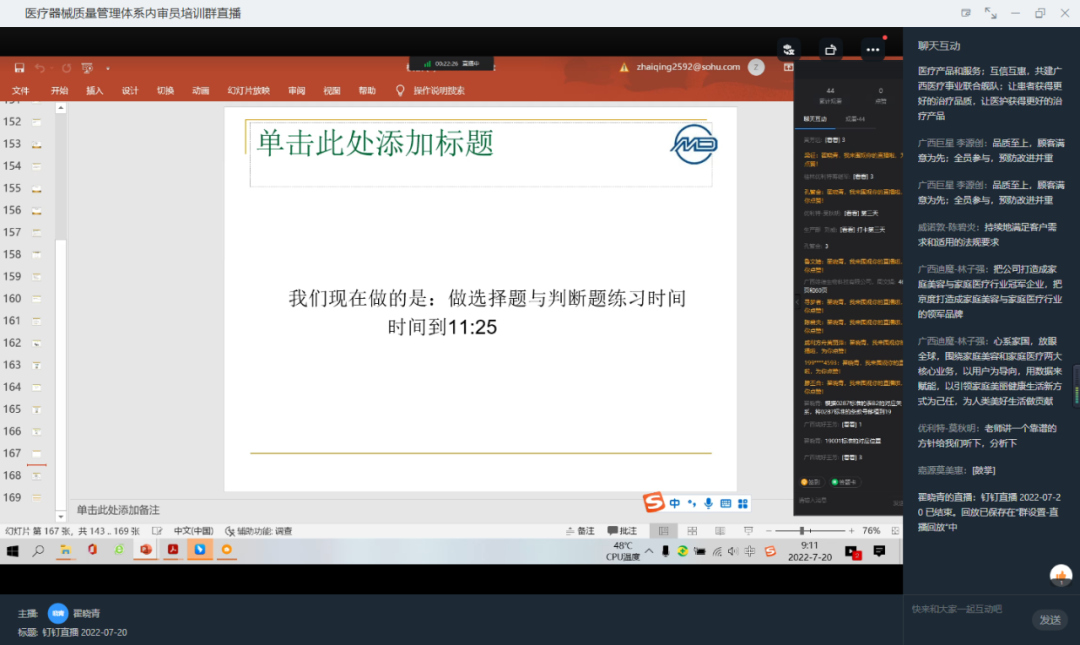Switch to the 开始 ribbon tab
This screenshot has width=1080, height=645.
tap(59, 90)
